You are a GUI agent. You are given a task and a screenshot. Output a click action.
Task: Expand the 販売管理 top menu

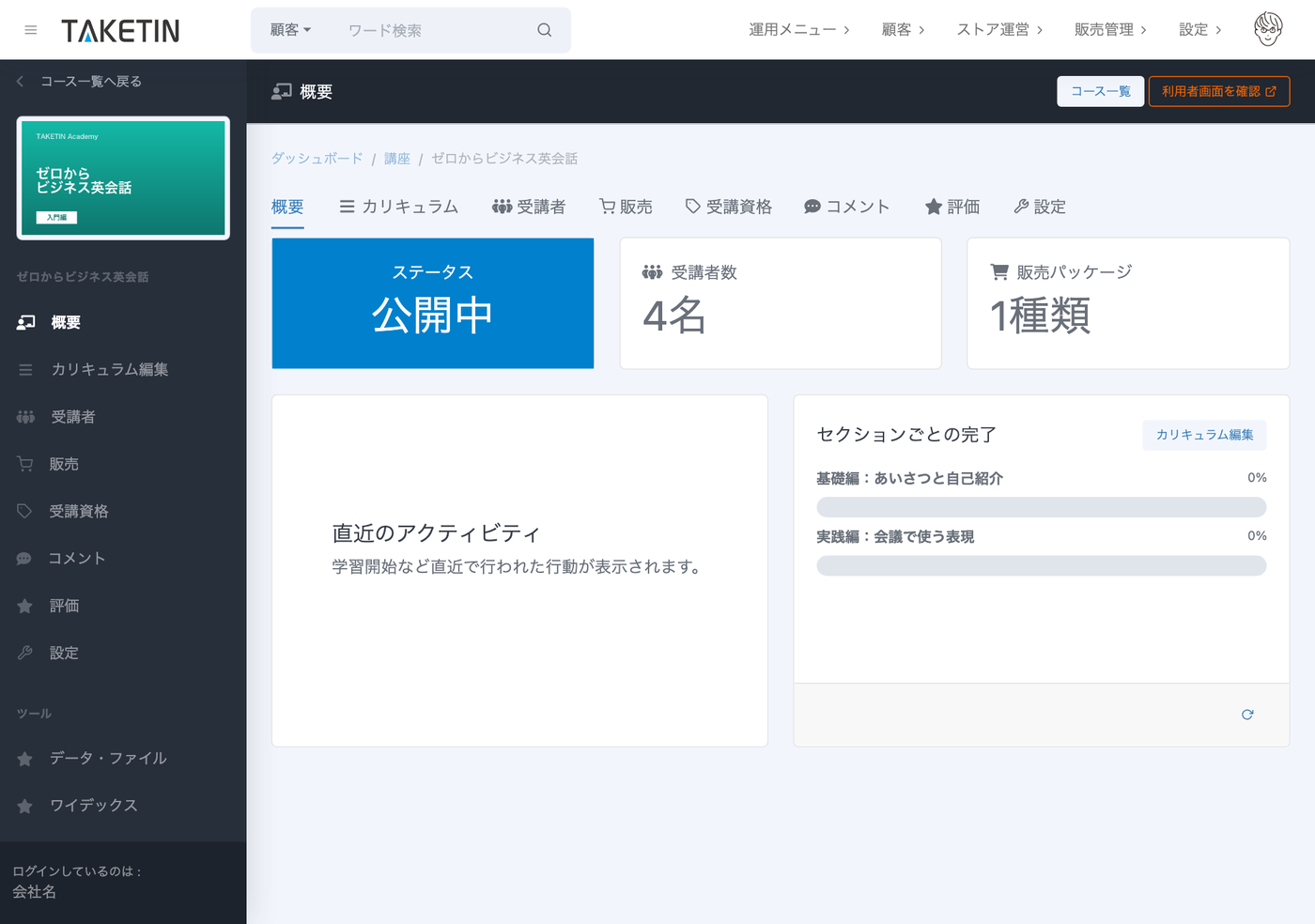[x=1110, y=30]
